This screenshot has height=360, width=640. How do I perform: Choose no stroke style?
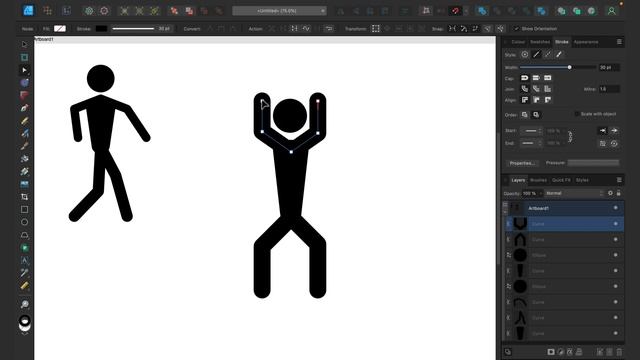[x=524, y=54]
